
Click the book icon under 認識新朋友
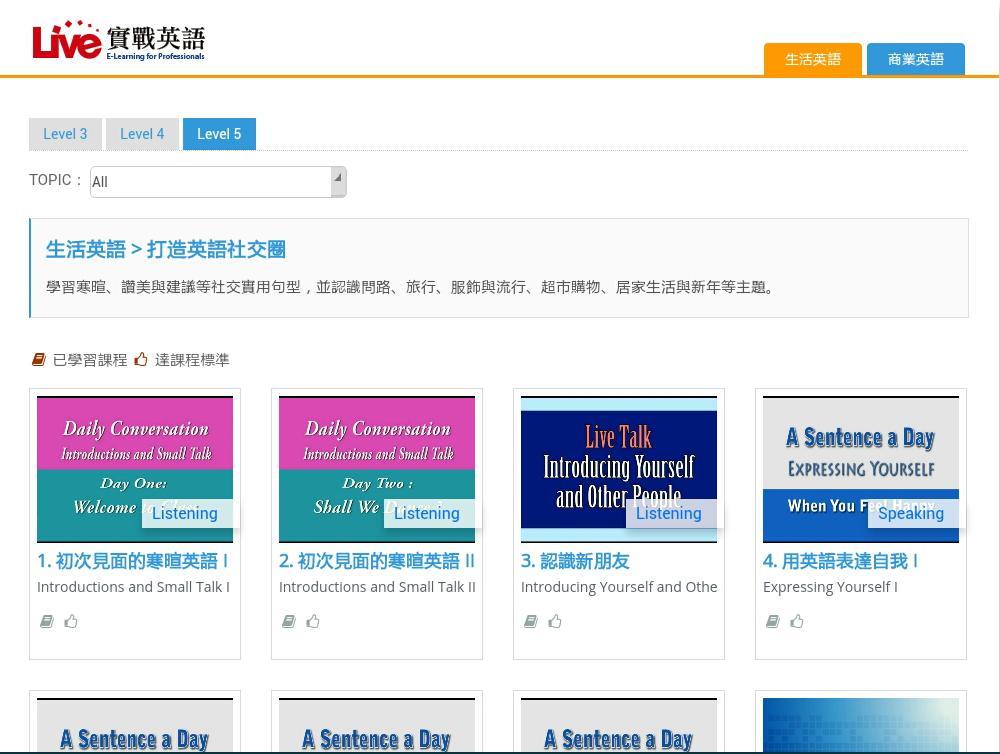click(531, 621)
